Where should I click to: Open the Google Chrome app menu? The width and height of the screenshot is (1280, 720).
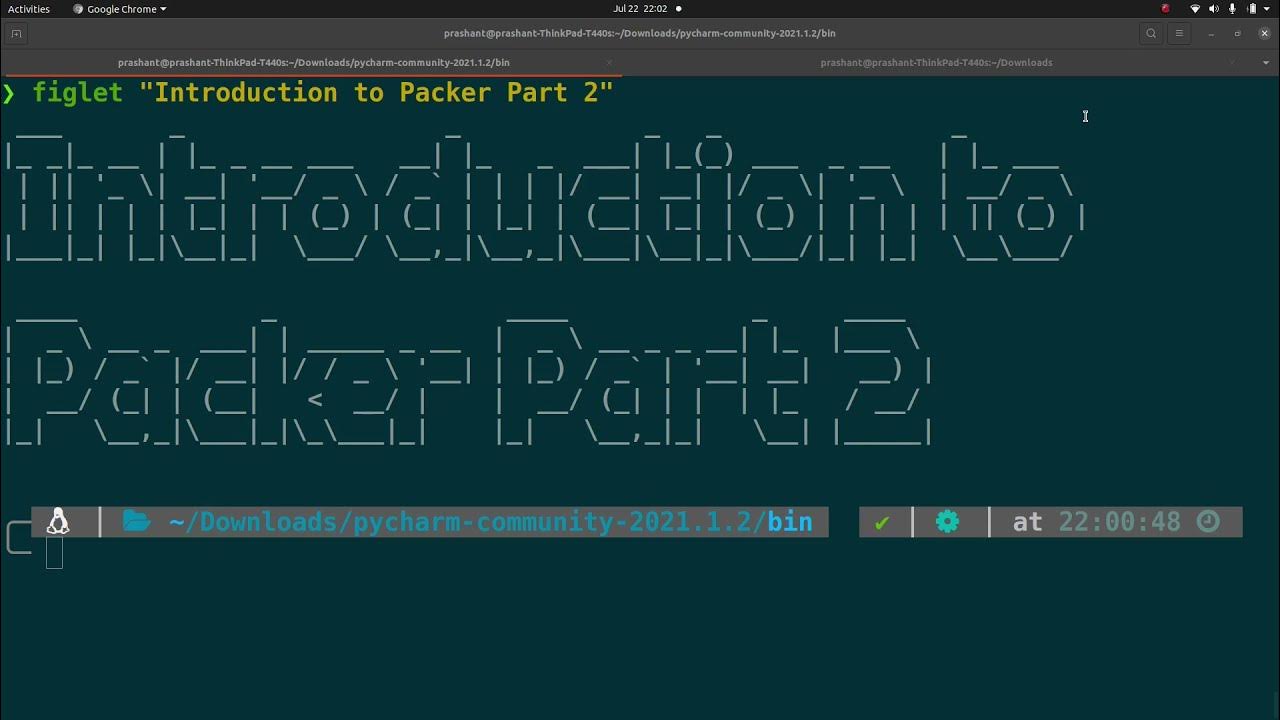120,9
